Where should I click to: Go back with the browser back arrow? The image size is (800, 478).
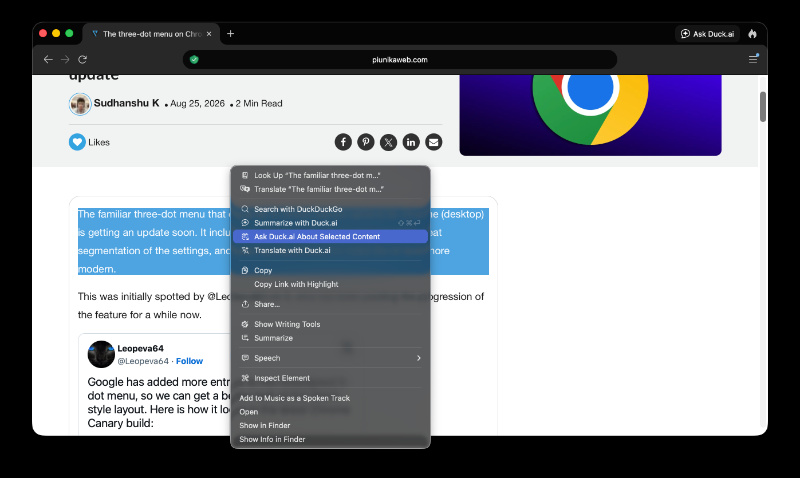click(48, 60)
